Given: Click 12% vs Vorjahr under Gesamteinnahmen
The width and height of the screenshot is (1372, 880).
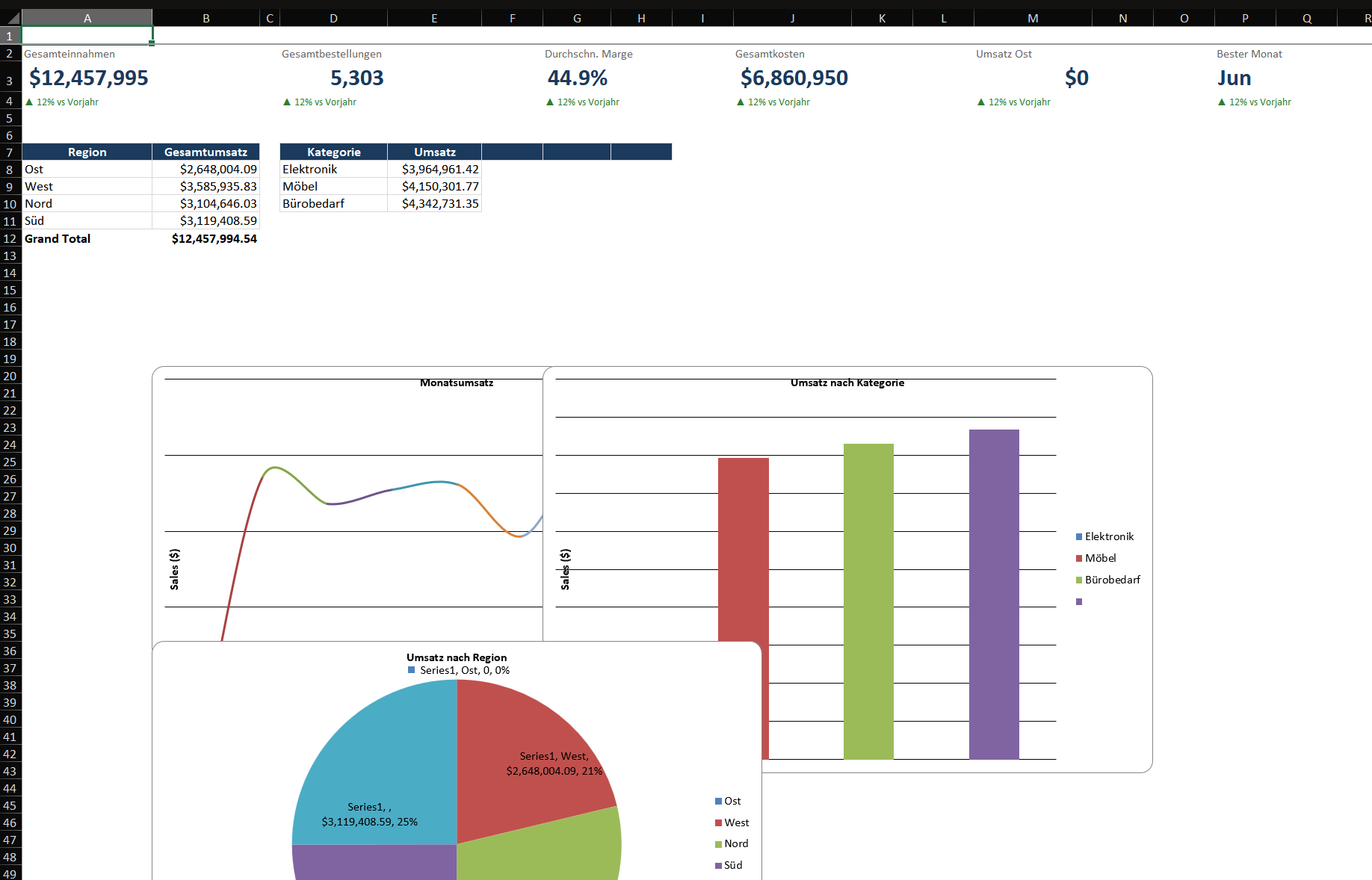Looking at the screenshot, I should click(62, 102).
